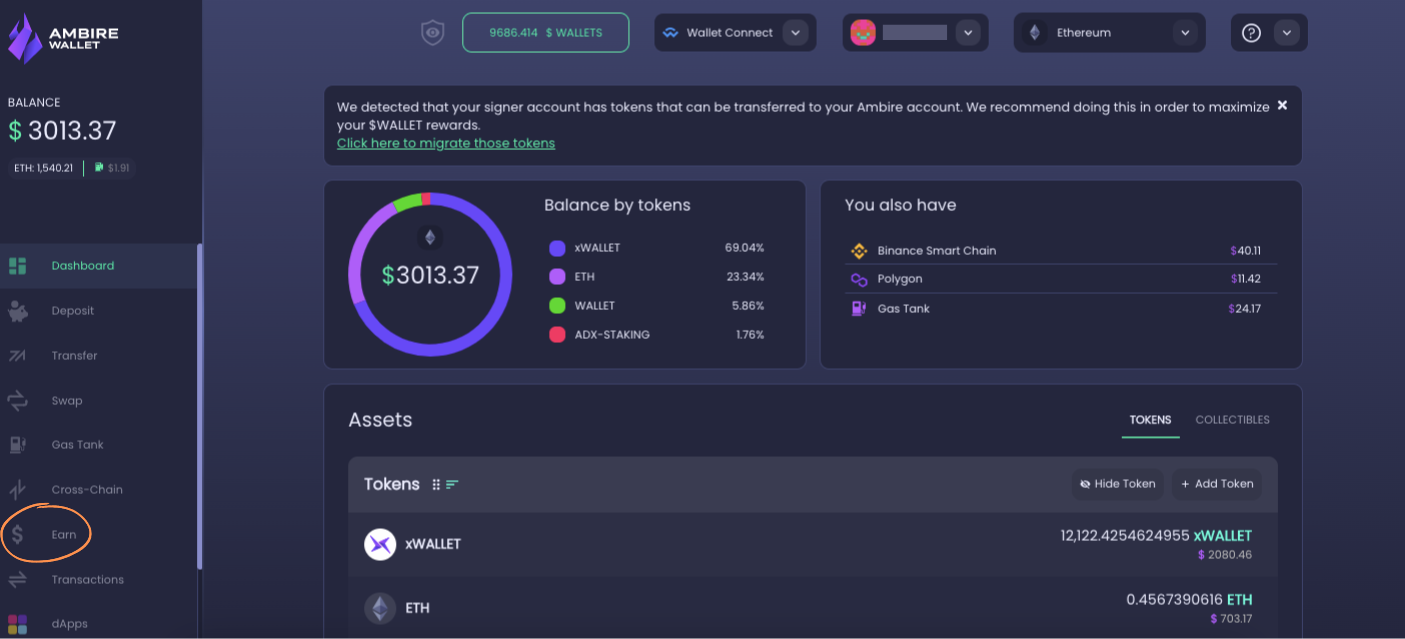1405x639 pixels.
Task: Click the Earn dollar sign icon
Action: [x=17, y=535]
